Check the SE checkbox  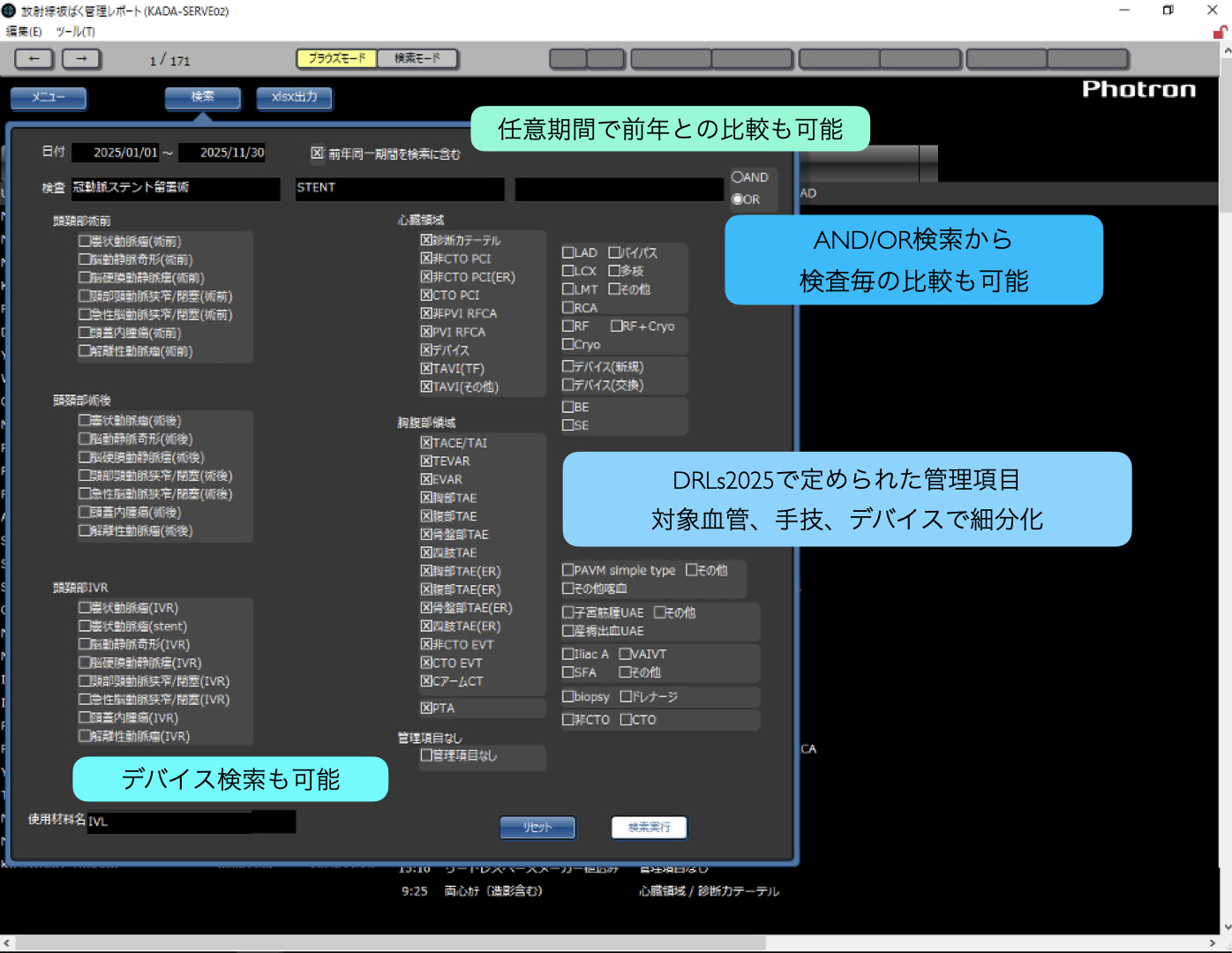[568, 425]
